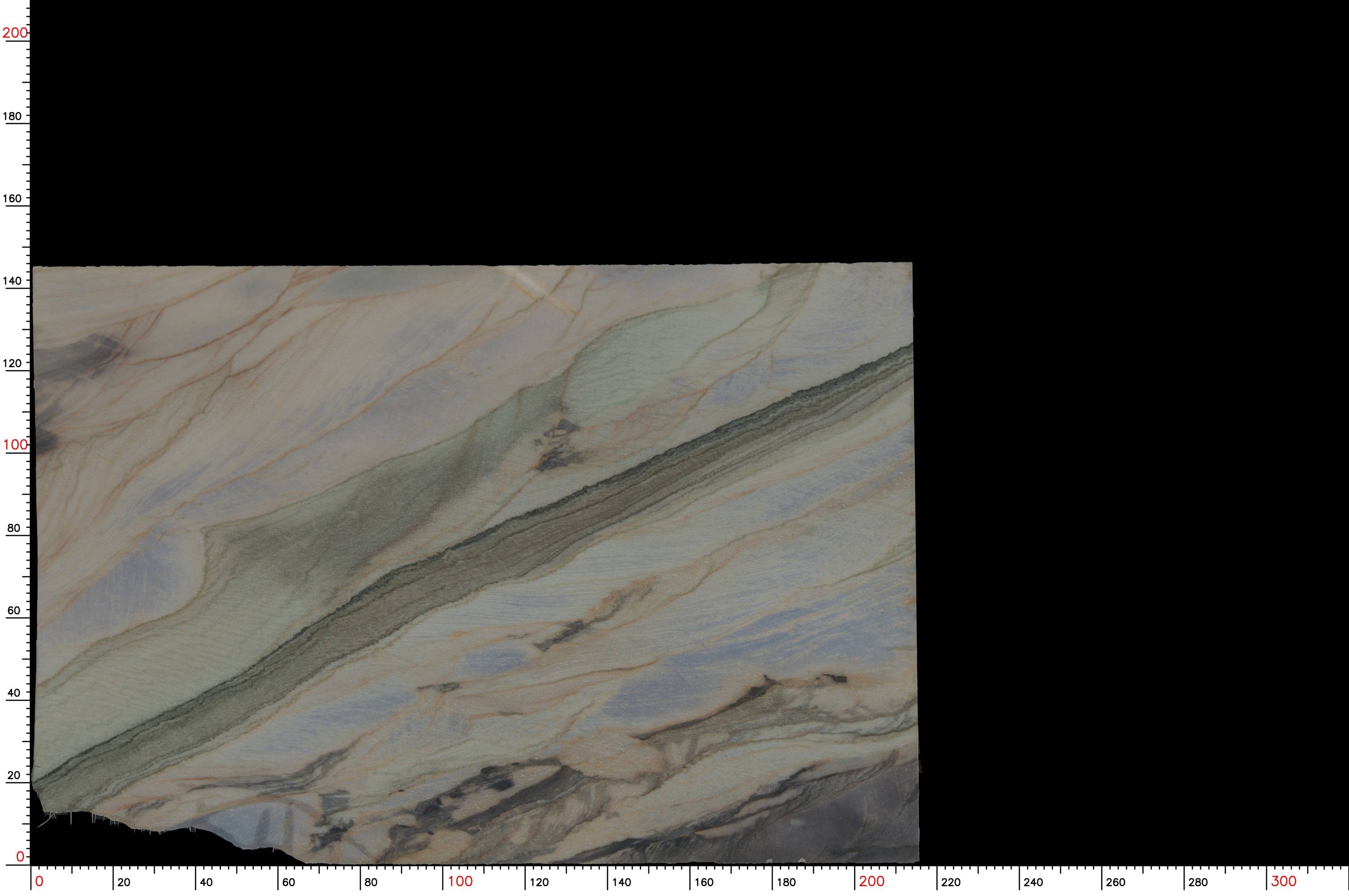Click '160' label on vertical ruler
This screenshot has height=896, width=1349.
pos(12,198)
